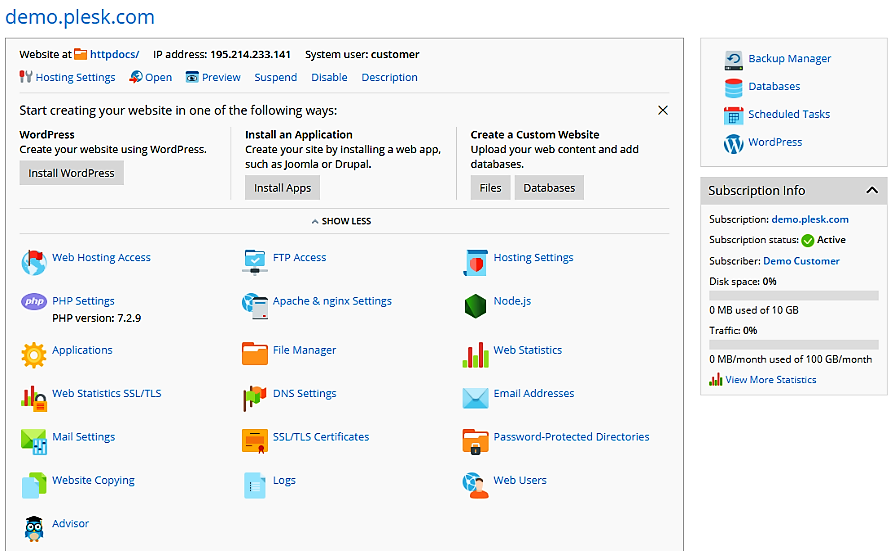This screenshot has height=551, width=895.
Task: Click the Disk space usage bar
Action: 794,296
